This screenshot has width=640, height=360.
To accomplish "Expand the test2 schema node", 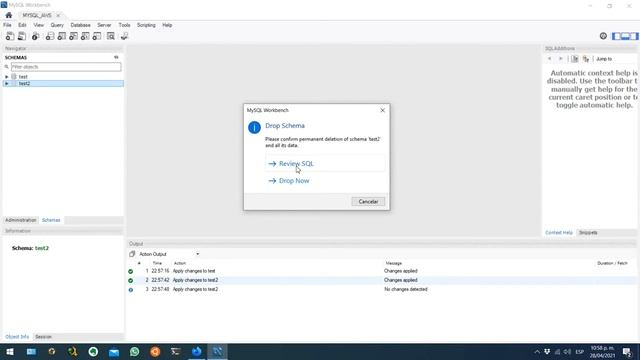I will (7, 83).
